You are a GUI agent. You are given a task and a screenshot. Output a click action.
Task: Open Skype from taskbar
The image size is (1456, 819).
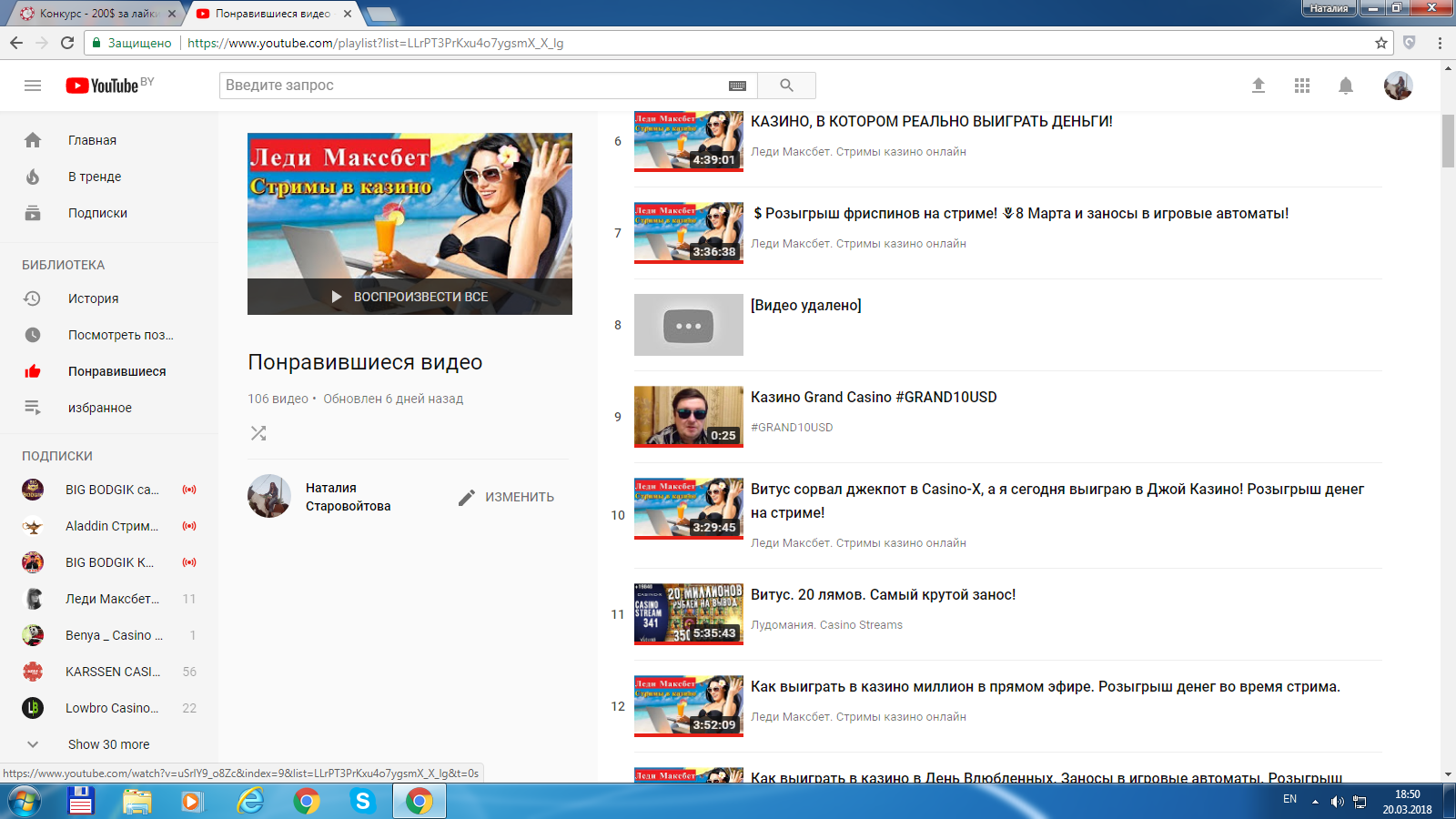point(363,802)
